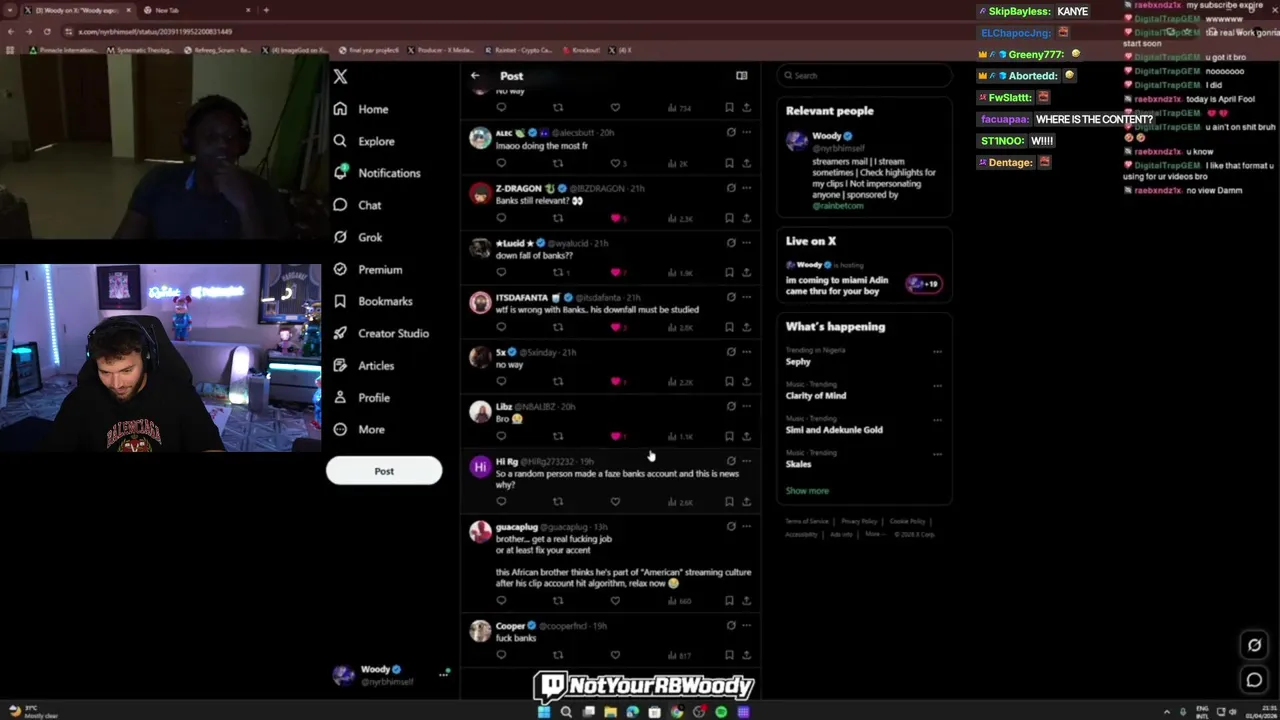Open taskbar search icon
1280x720 pixels.
pyautogui.click(x=566, y=712)
